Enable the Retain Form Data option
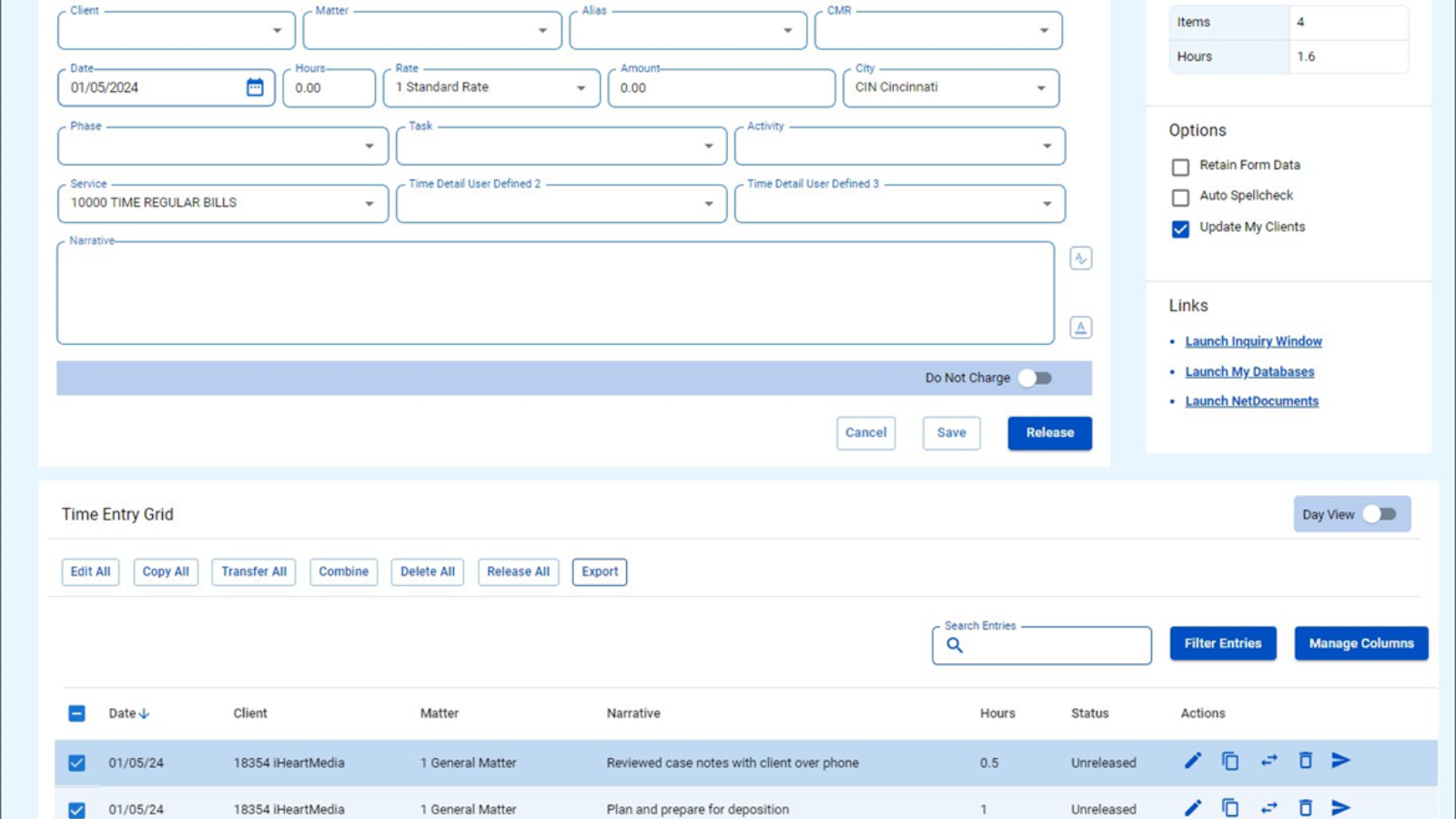The height and width of the screenshot is (819, 1456). (x=1180, y=167)
